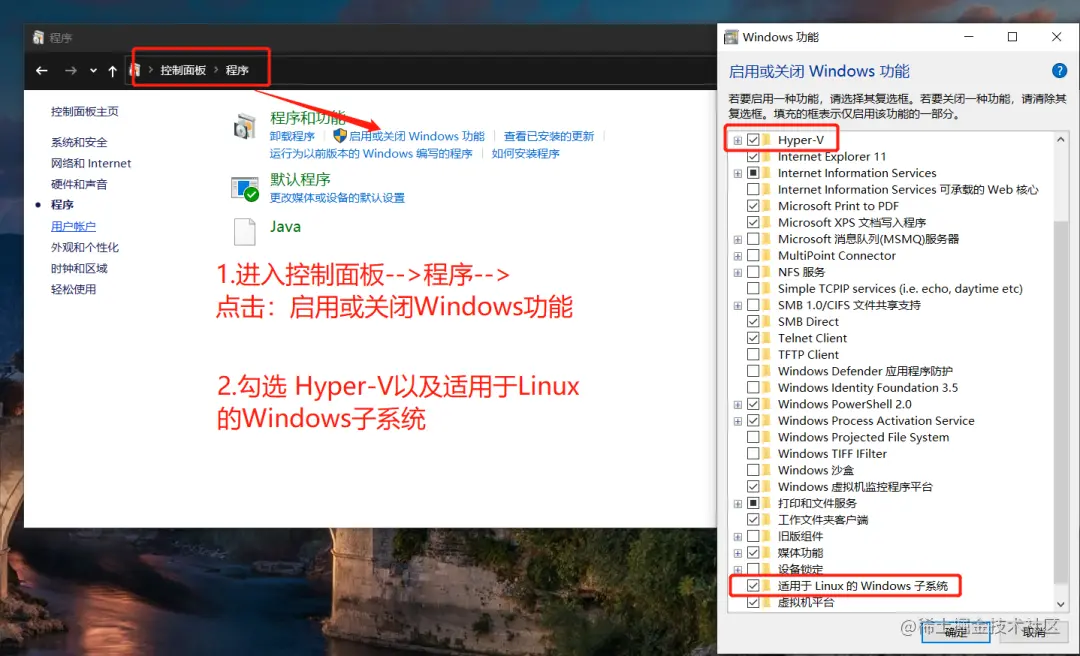This screenshot has height=656, width=1080.
Task: Select 网络和 Internet in the sidebar
Action: tap(91, 163)
